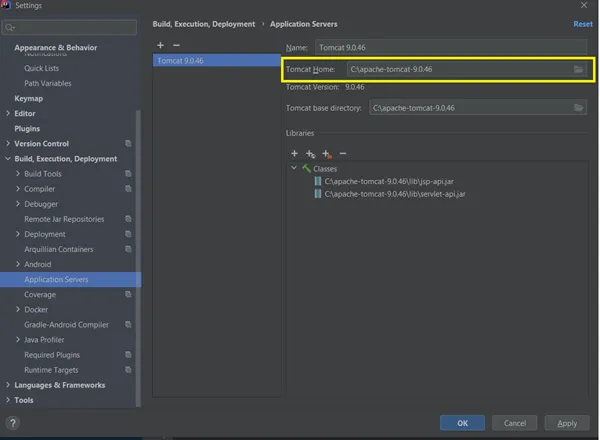The height and width of the screenshot is (440, 600).
Task: Expand Languages & Frameworks section
Action: (8, 385)
